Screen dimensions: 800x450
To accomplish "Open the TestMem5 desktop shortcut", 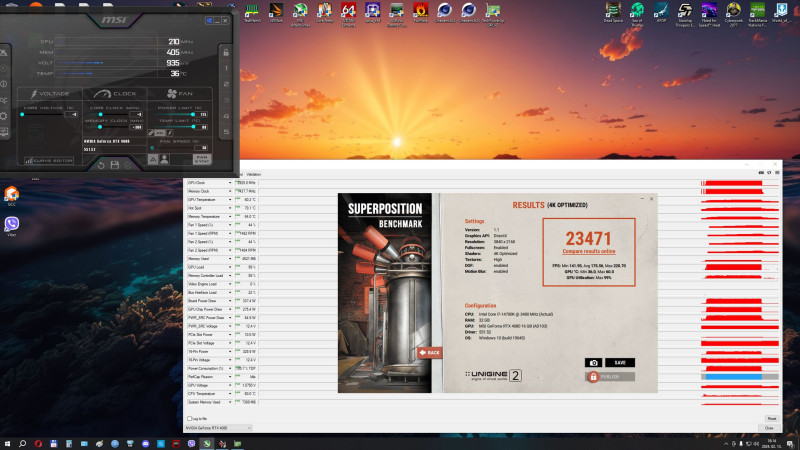I will [x=252, y=13].
